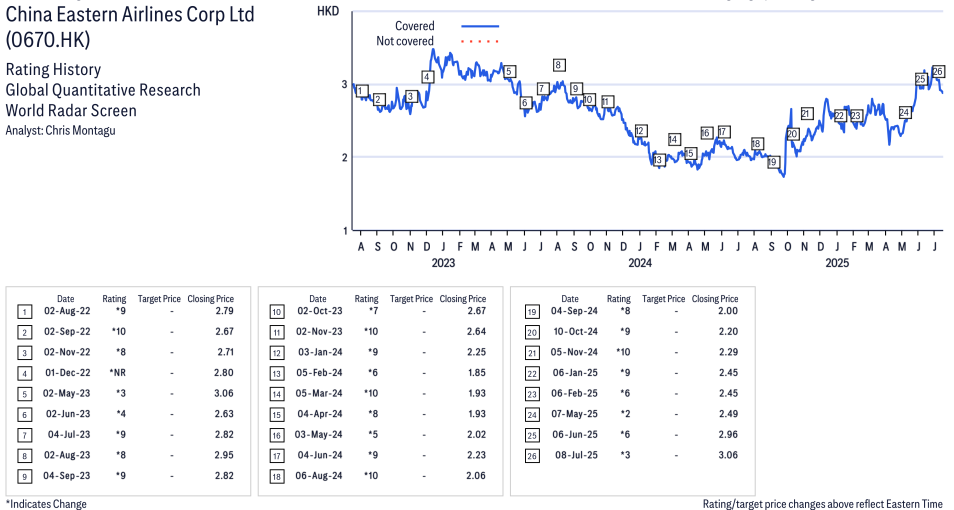954x510 pixels.
Task: Click the *7 rating in row 10
Action: coord(373,311)
